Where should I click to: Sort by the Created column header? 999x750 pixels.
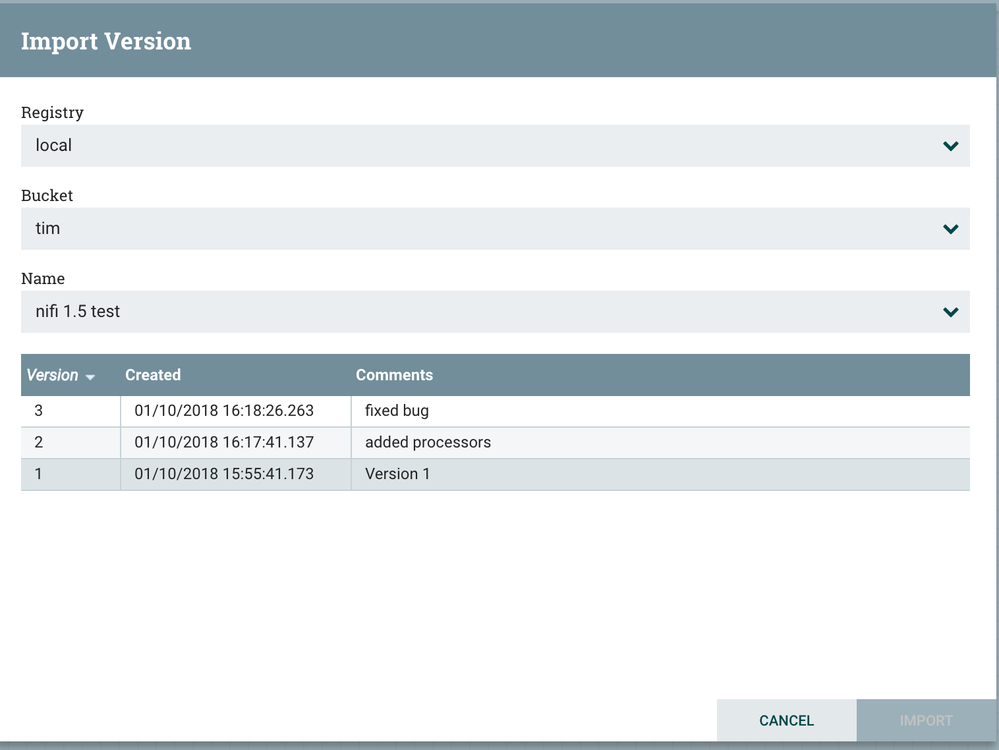click(152, 375)
